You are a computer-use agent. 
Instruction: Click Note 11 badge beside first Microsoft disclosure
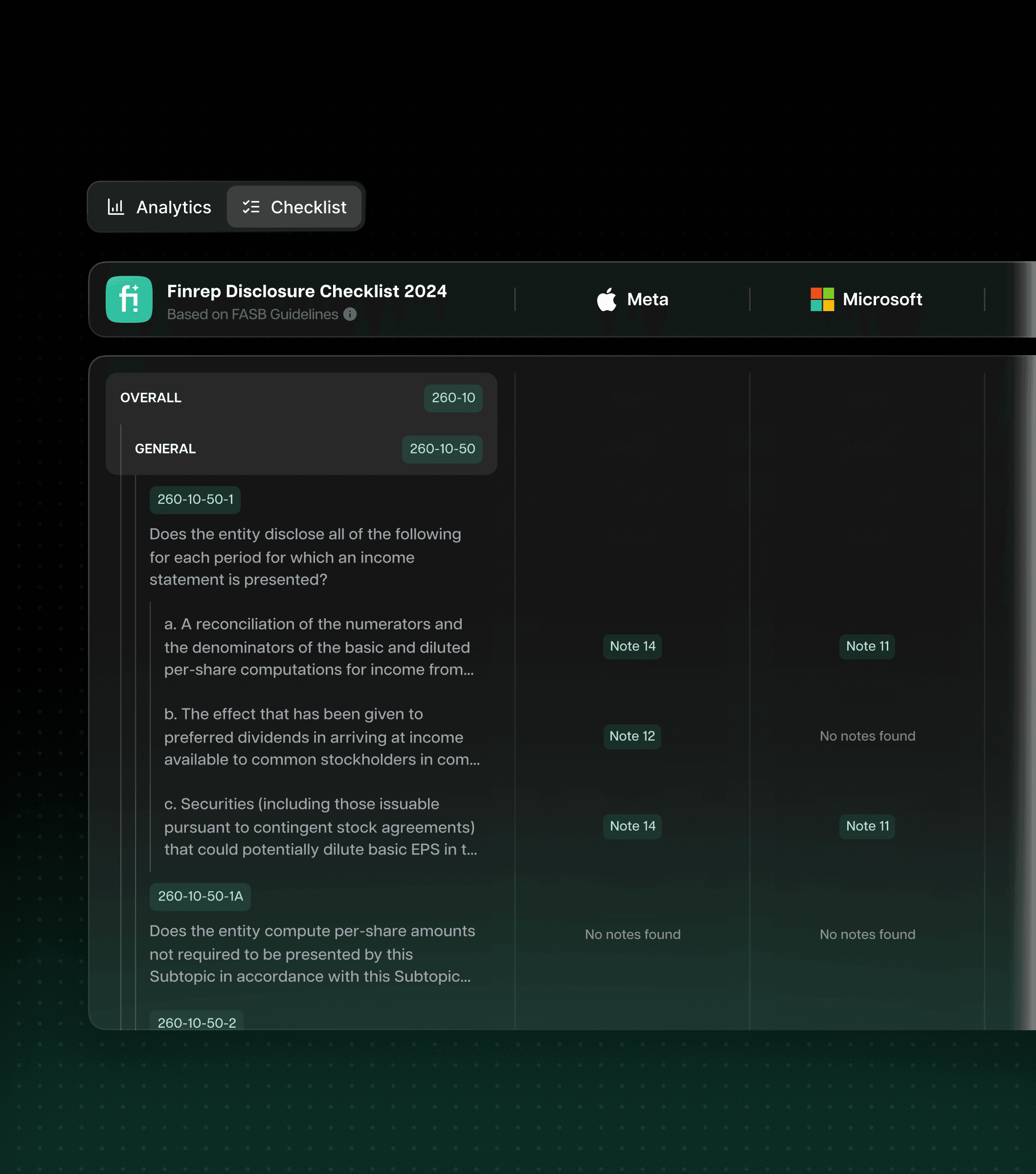867,646
